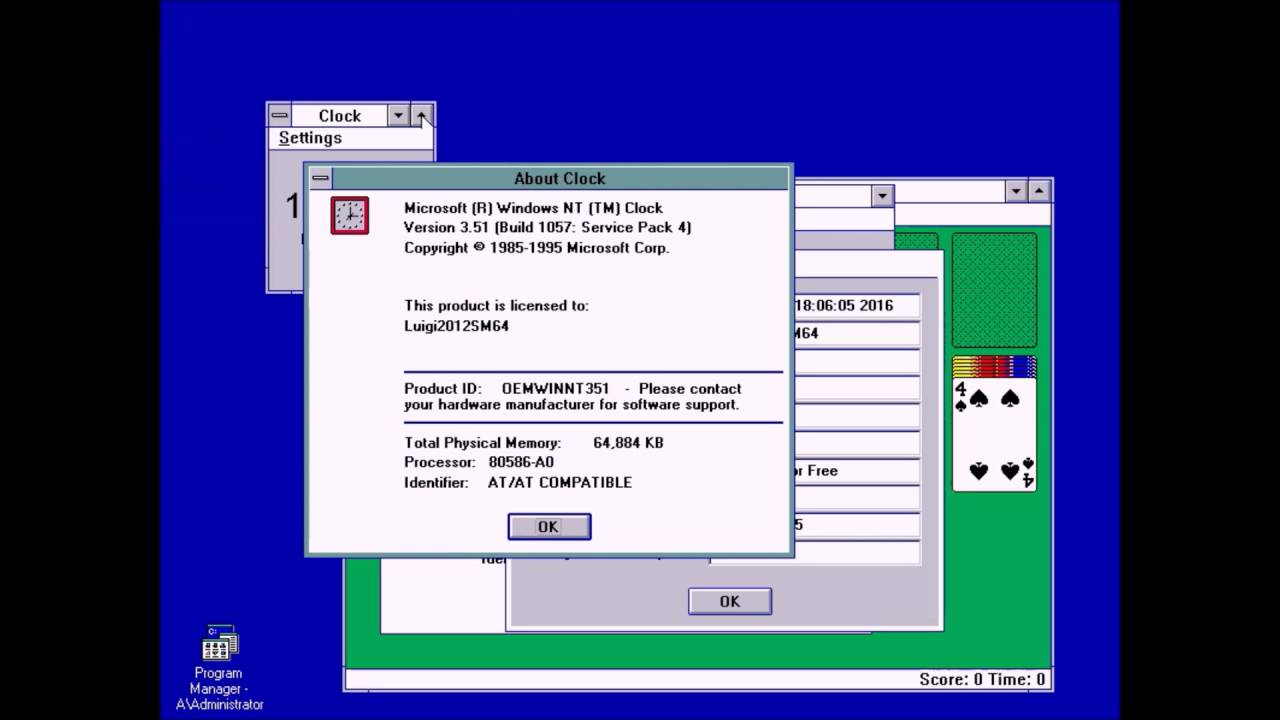This screenshot has width=1280, height=720.
Task: Click the field ending in 'M64' in back dialog
Action: coord(856,334)
